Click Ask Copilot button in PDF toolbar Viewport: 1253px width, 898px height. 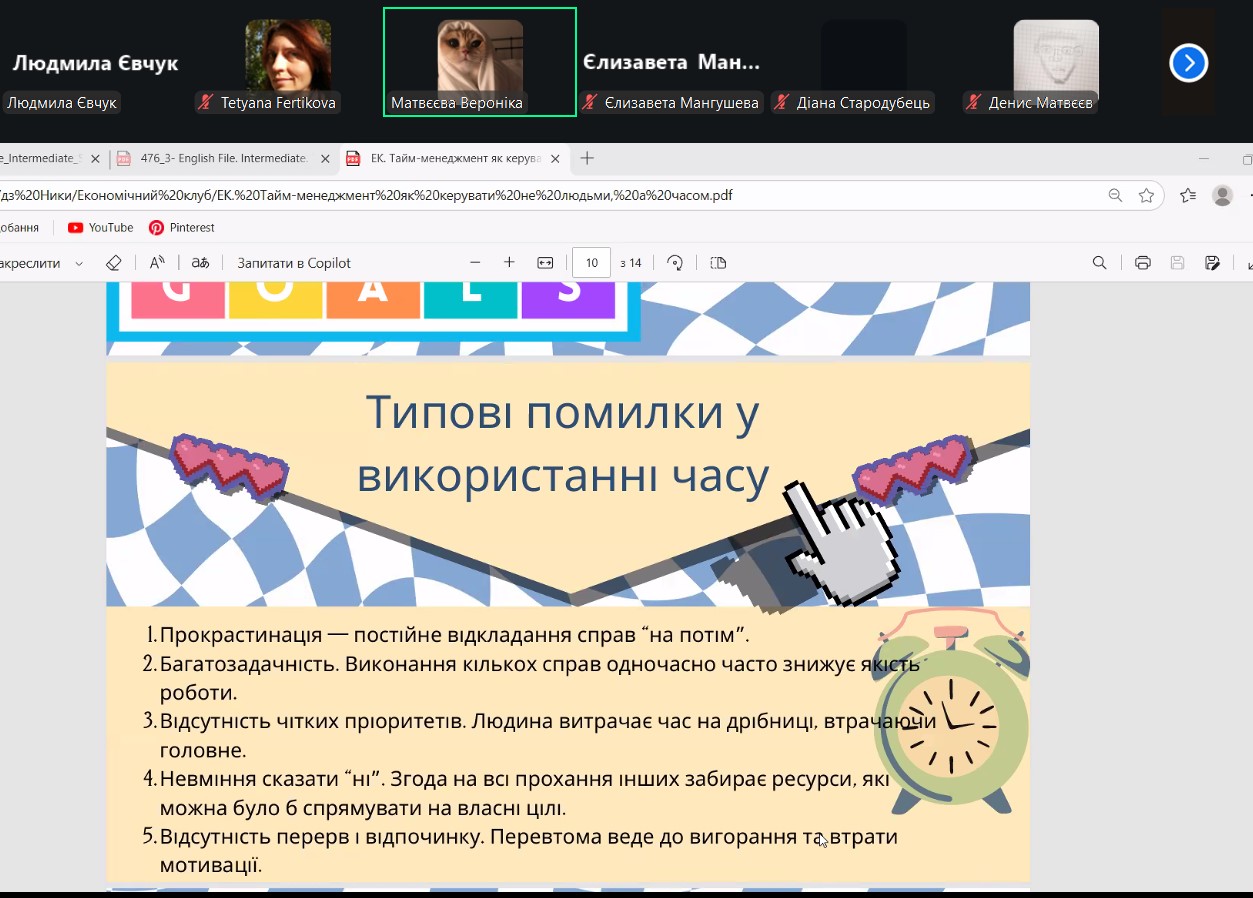point(294,263)
